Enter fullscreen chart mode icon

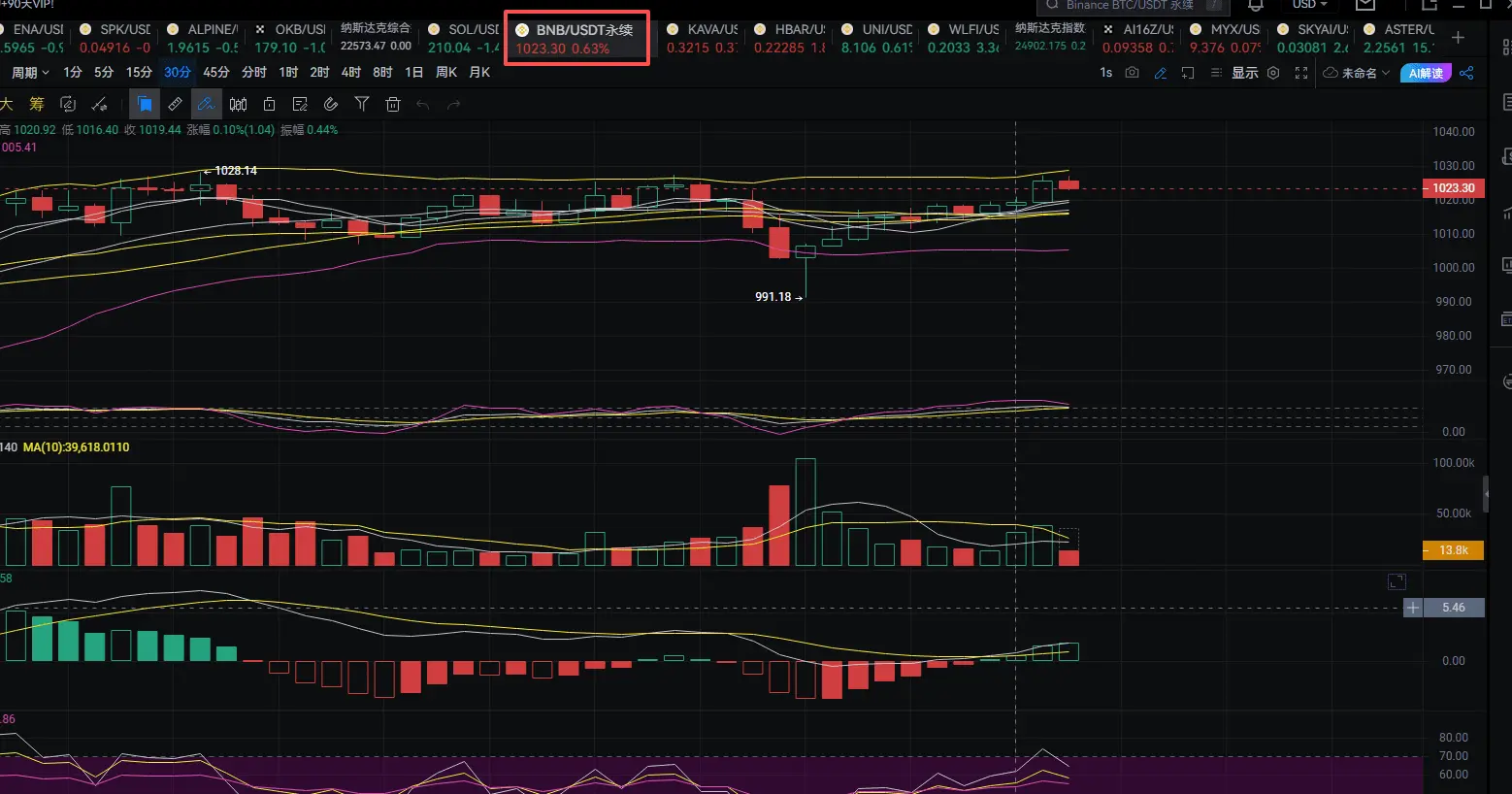(1301, 73)
